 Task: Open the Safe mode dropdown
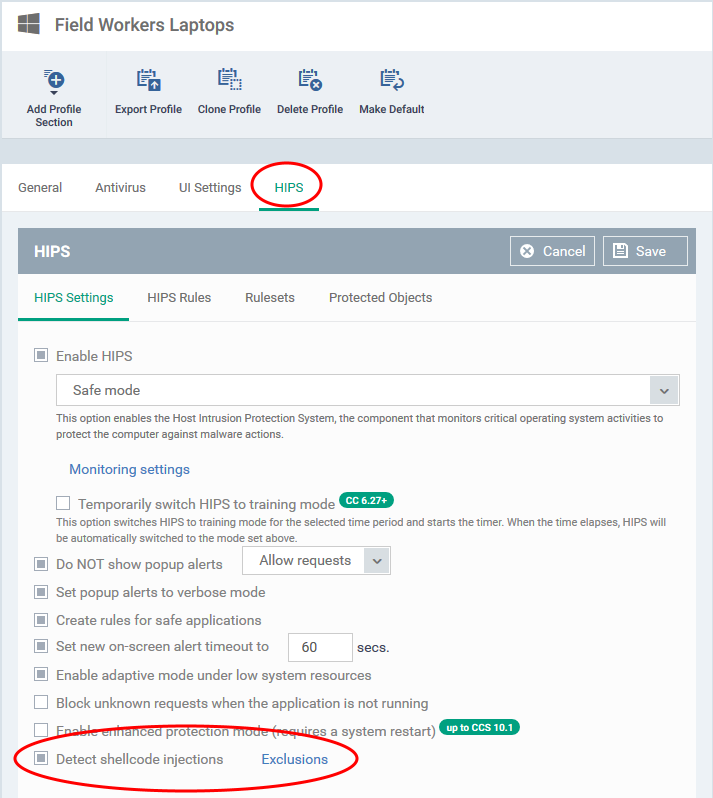coord(367,390)
